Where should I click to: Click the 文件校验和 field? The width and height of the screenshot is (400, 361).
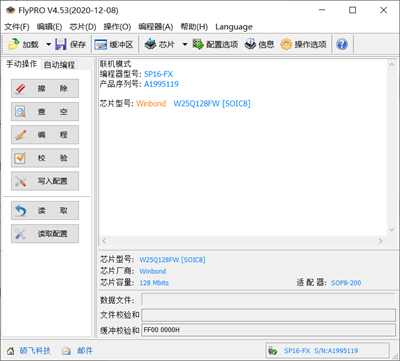point(268,315)
